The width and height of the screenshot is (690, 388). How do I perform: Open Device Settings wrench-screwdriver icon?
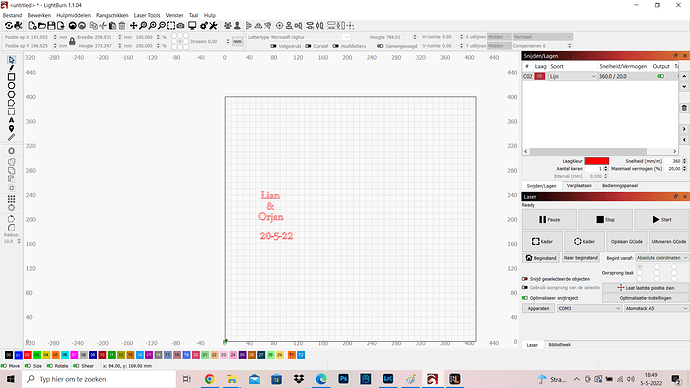pos(213,26)
